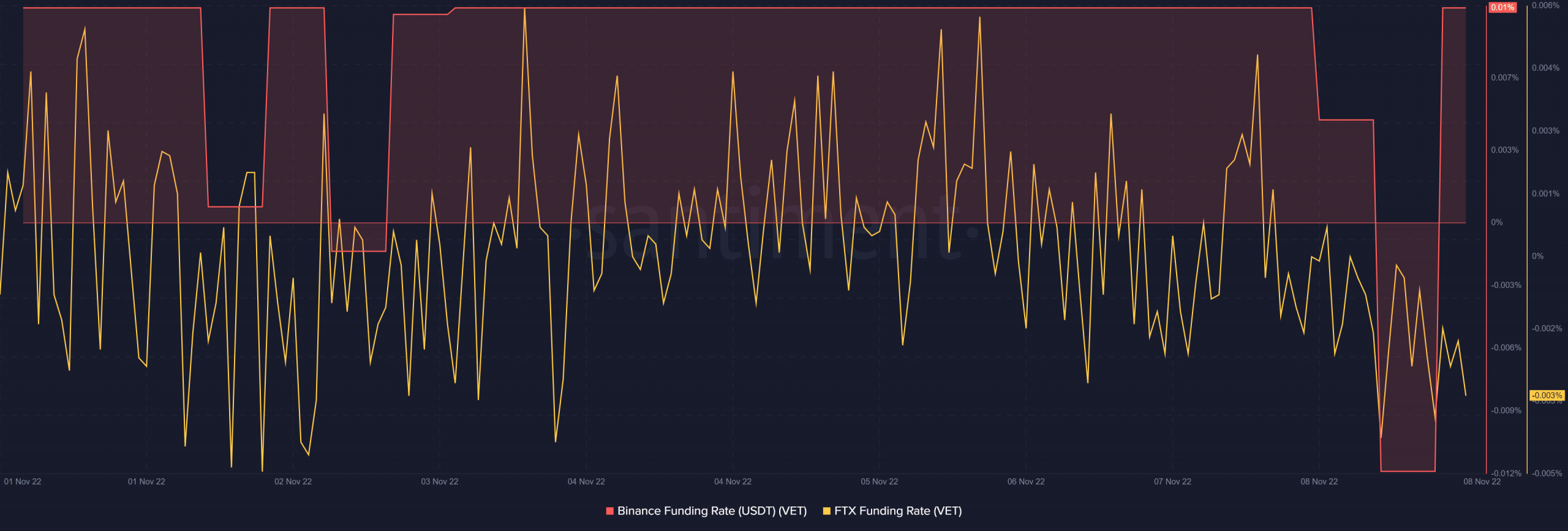The image size is (1568, 531).
Task: Click the -0.006% axis tick label
Action: click(x=1506, y=348)
